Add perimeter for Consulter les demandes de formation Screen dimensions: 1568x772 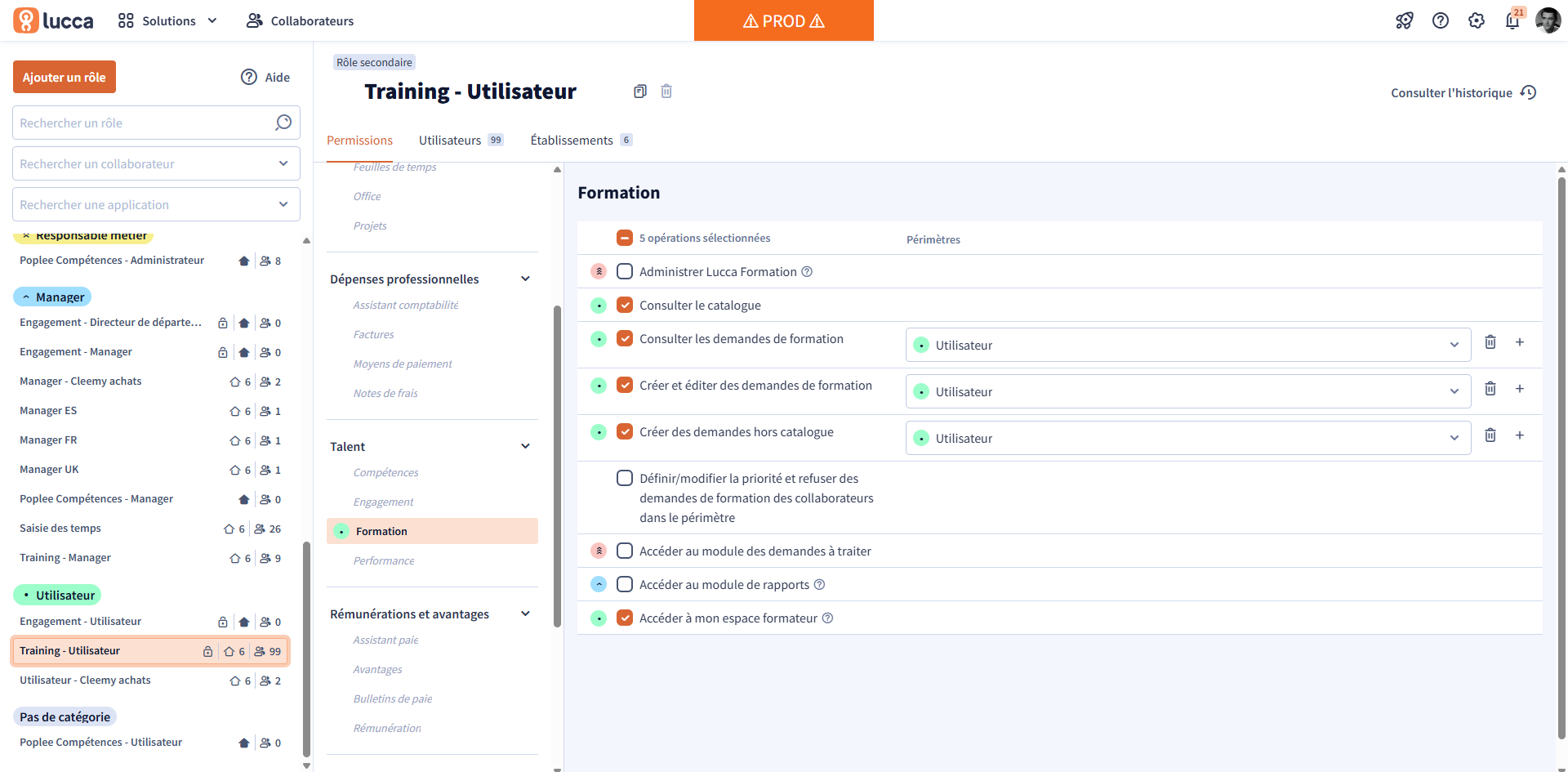(x=1520, y=342)
